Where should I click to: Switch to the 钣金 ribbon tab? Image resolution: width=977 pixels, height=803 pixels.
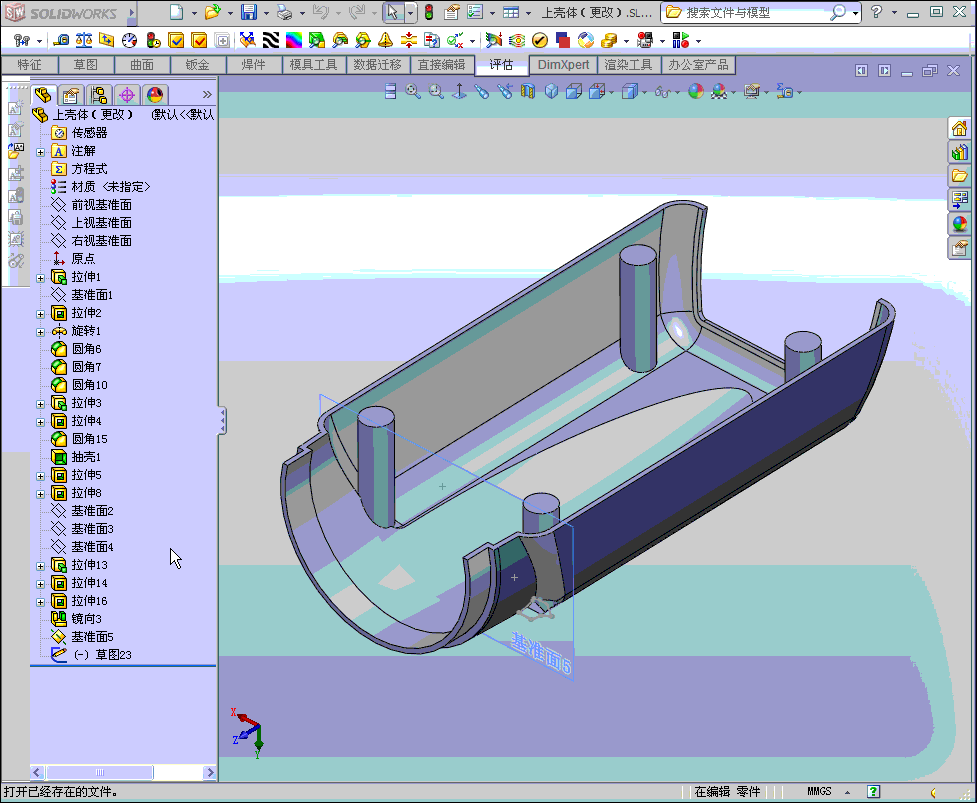[198, 65]
